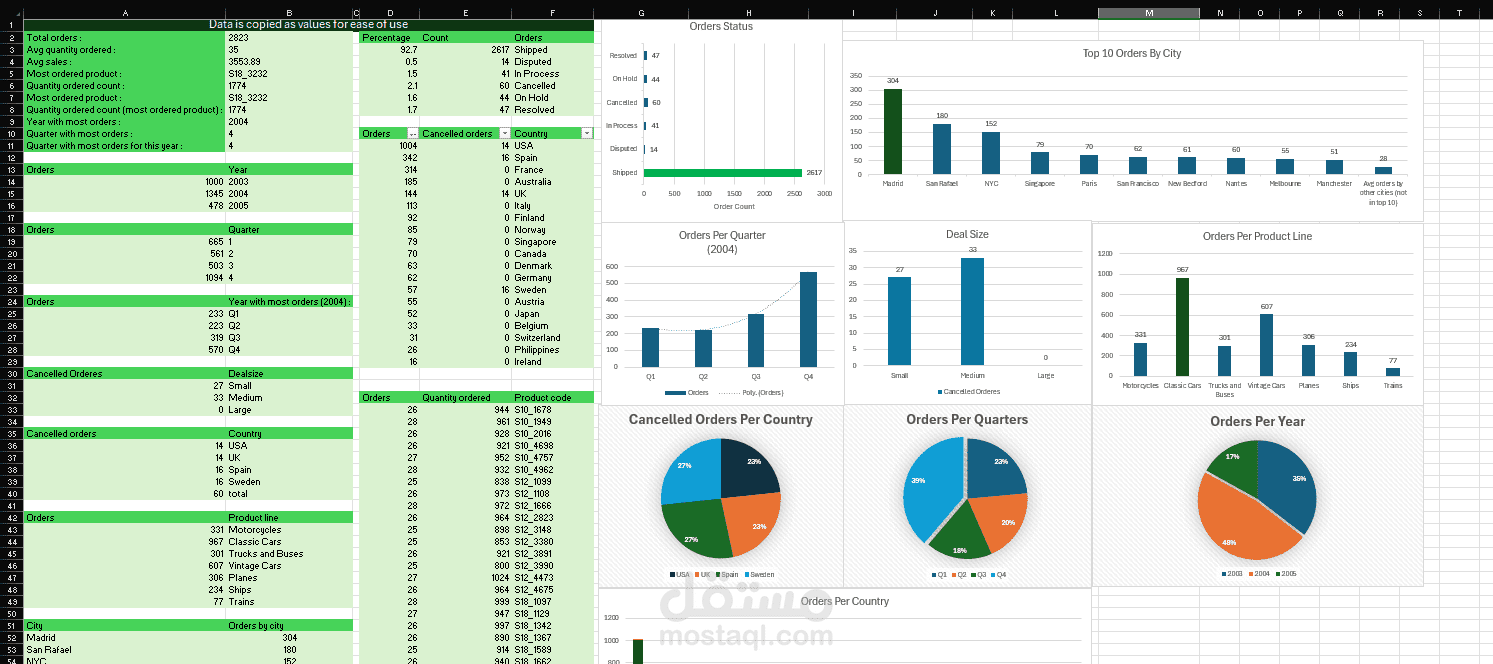Select the 'Orders by city' header cell
Image resolution: width=1493 pixels, height=664 pixels.
click(289, 626)
